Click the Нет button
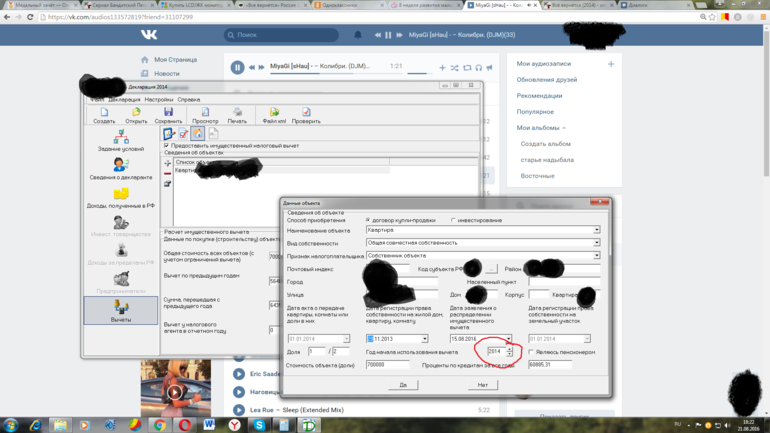 pyautogui.click(x=482, y=384)
